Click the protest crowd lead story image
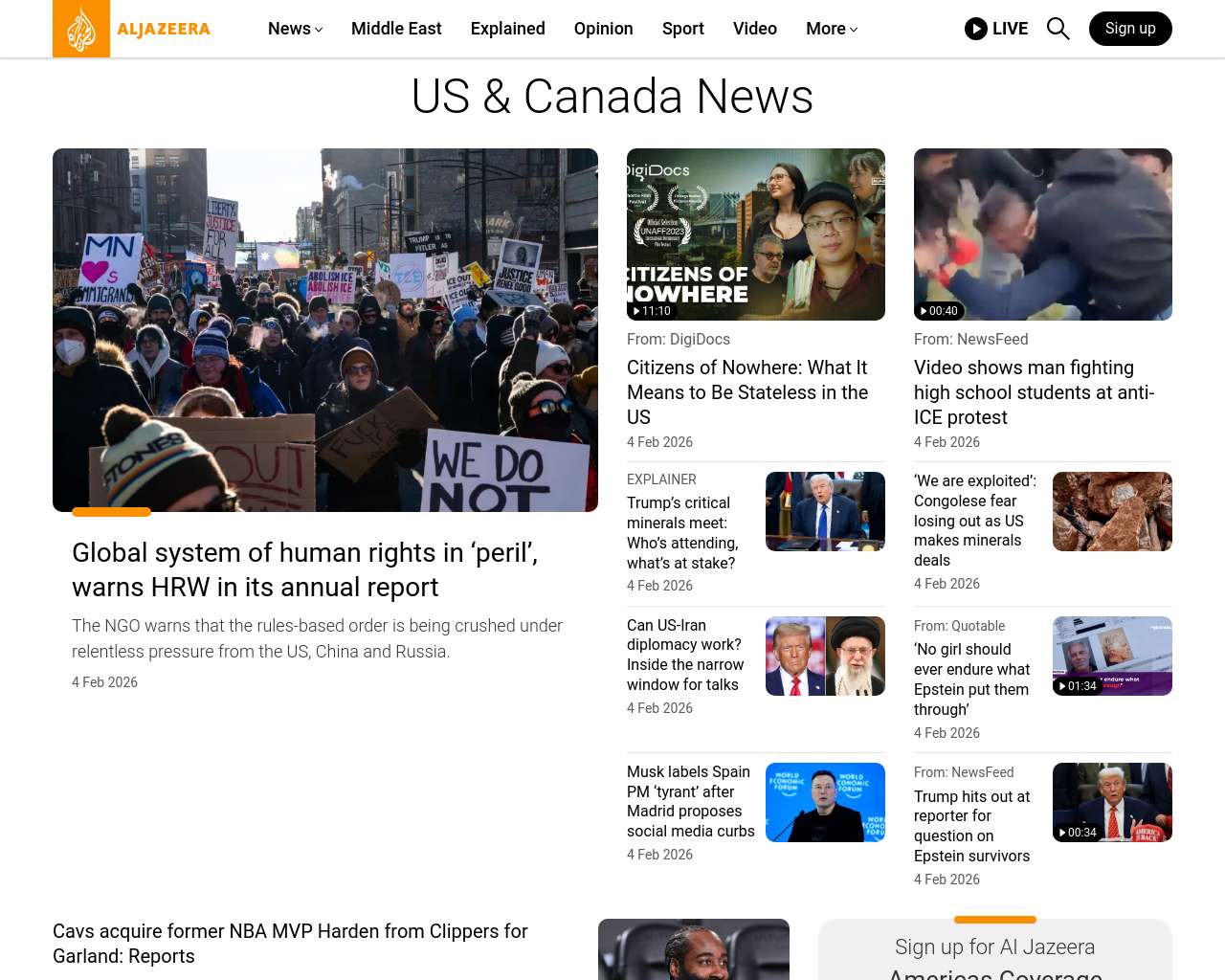 (x=325, y=330)
